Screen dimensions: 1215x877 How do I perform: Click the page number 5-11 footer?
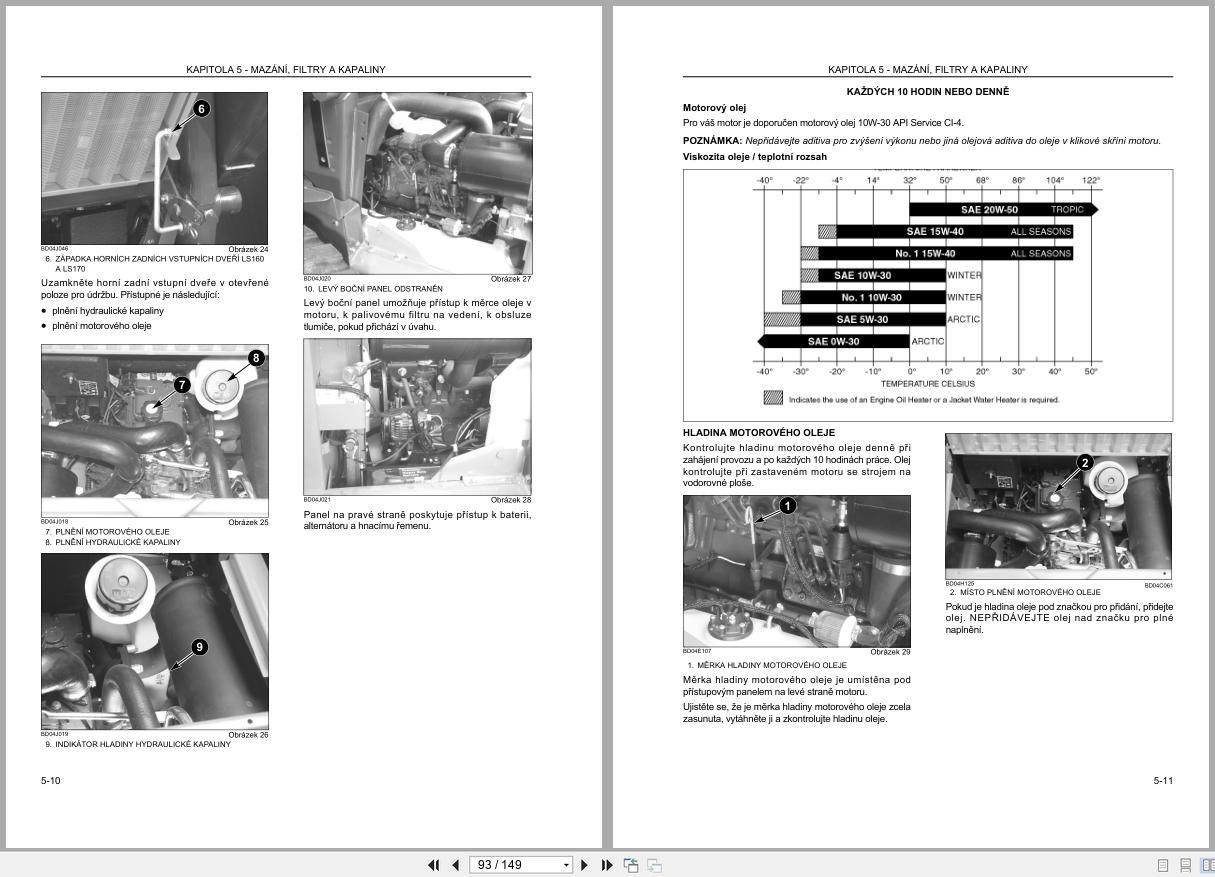click(1163, 781)
